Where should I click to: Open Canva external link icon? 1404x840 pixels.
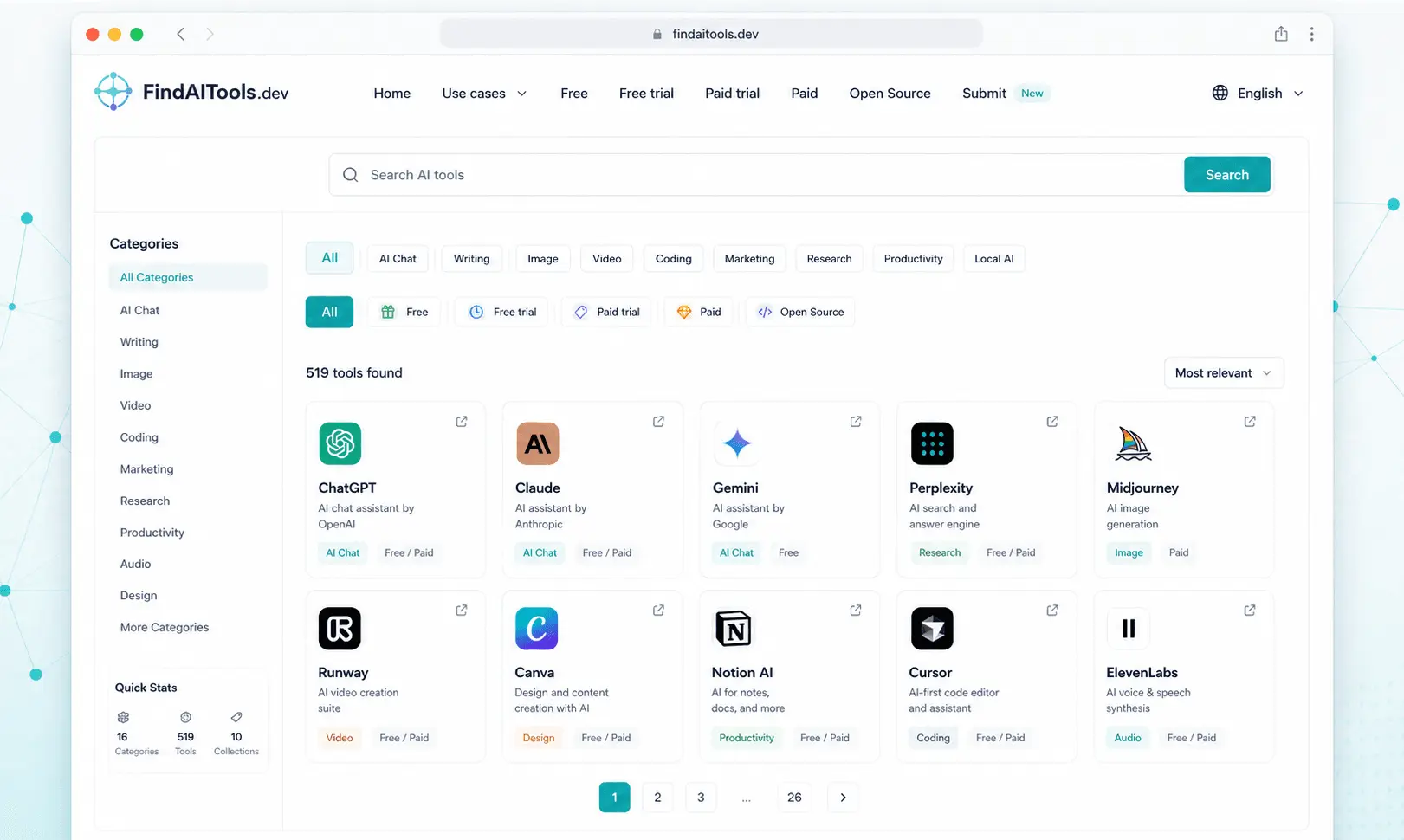(658, 611)
